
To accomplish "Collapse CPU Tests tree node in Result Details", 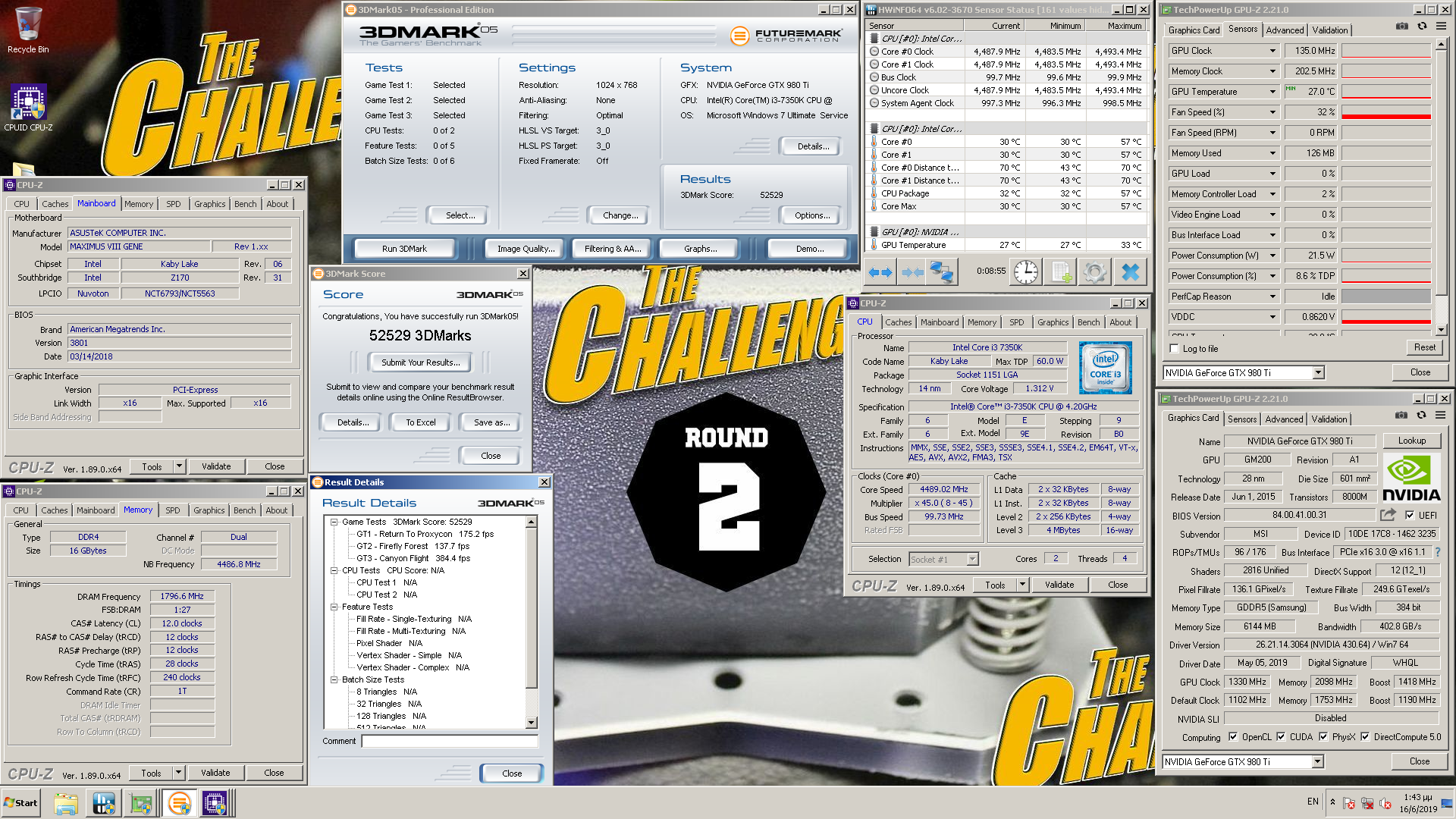I will tap(334, 570).
